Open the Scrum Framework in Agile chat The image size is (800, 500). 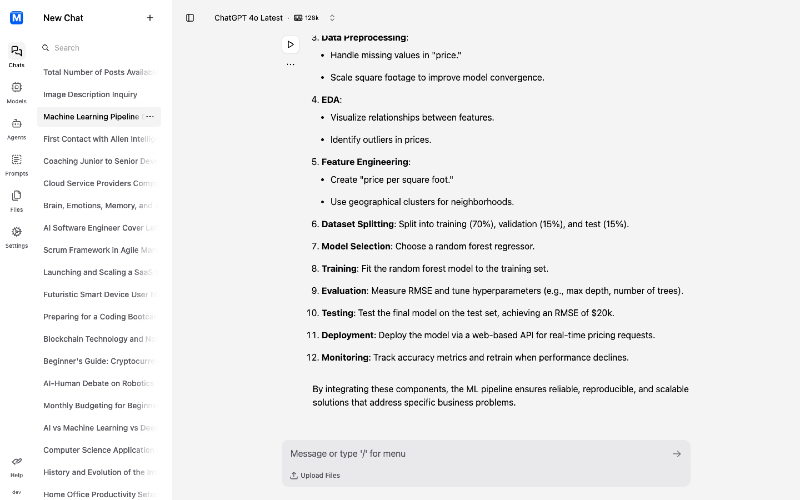(97, 250)
